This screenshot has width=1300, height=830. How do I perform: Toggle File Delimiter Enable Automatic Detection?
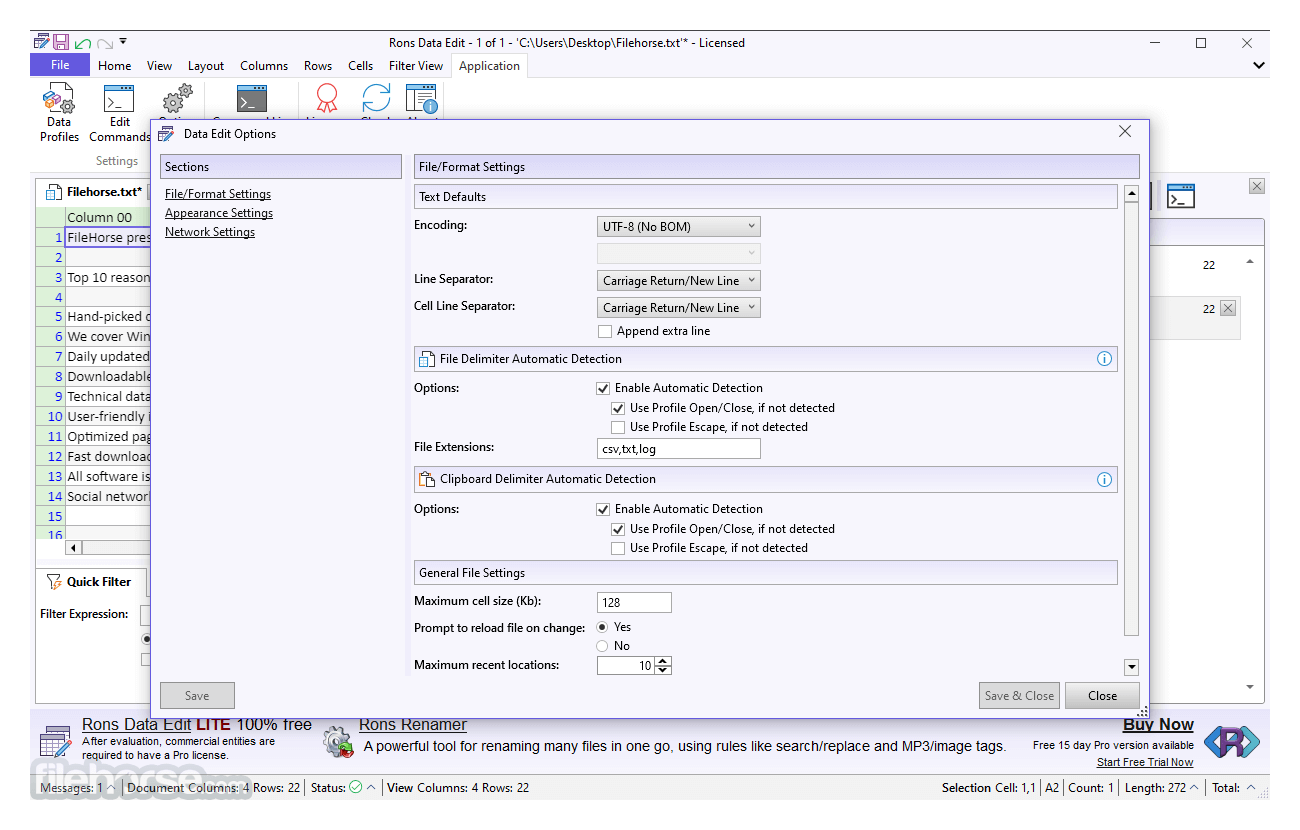[603, 388]
